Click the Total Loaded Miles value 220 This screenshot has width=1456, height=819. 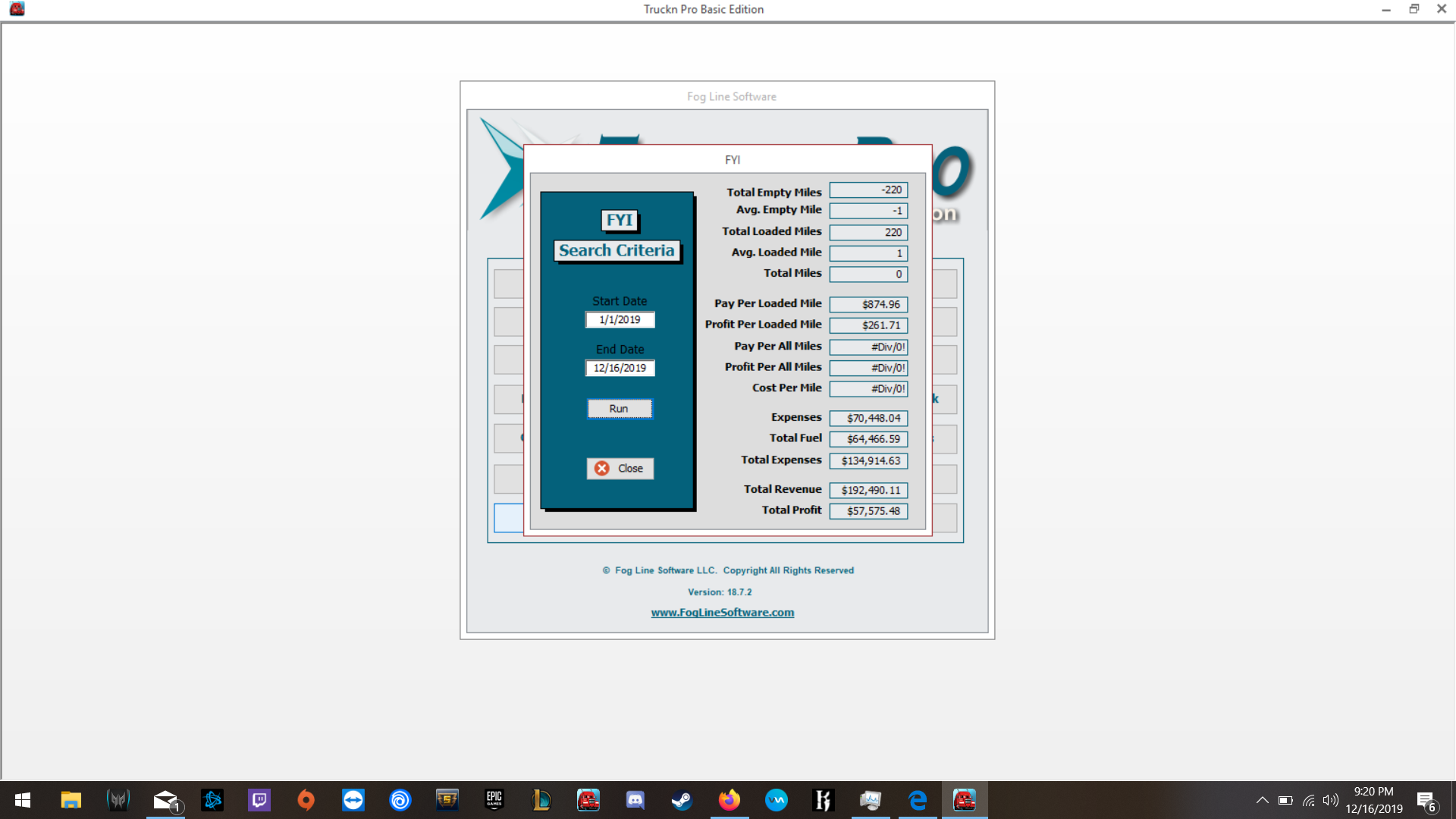[x=868, y=232]
